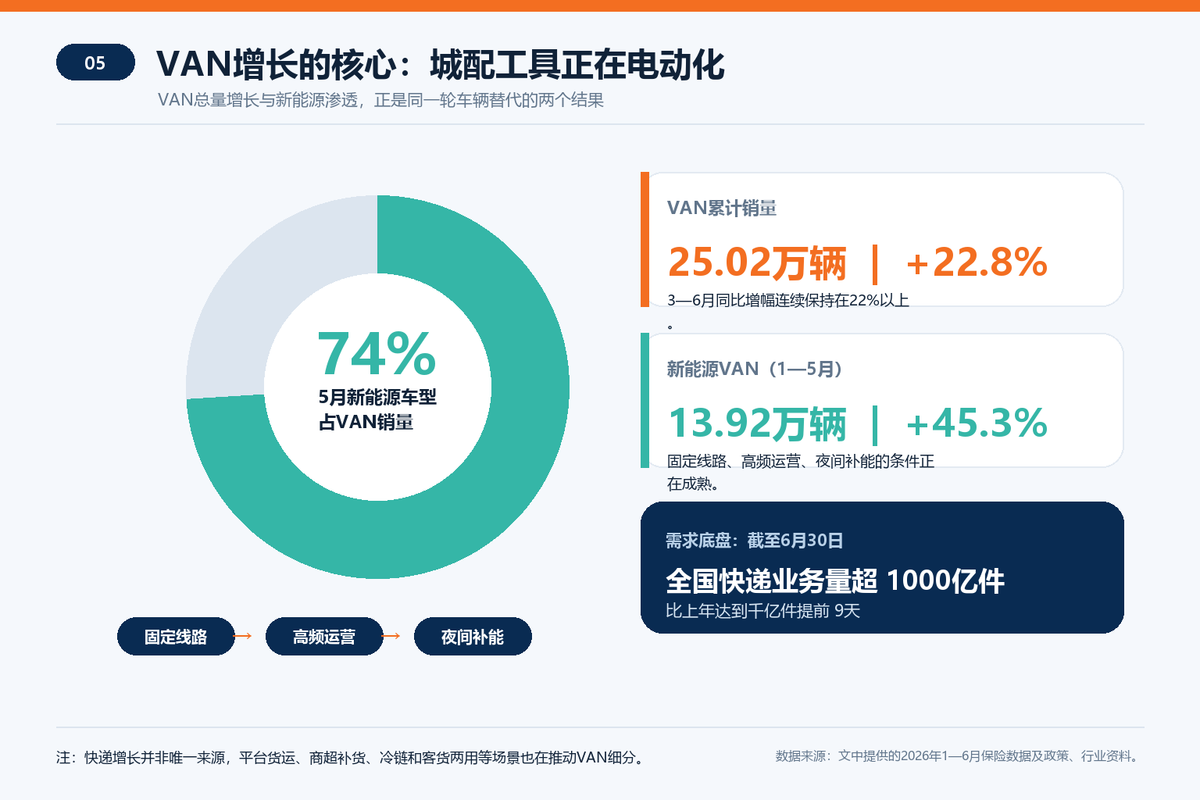Click the text '全国快递业务量超 1000亿件'
The width and height of the screenshot is (1200, 800).
coord(835,581)
